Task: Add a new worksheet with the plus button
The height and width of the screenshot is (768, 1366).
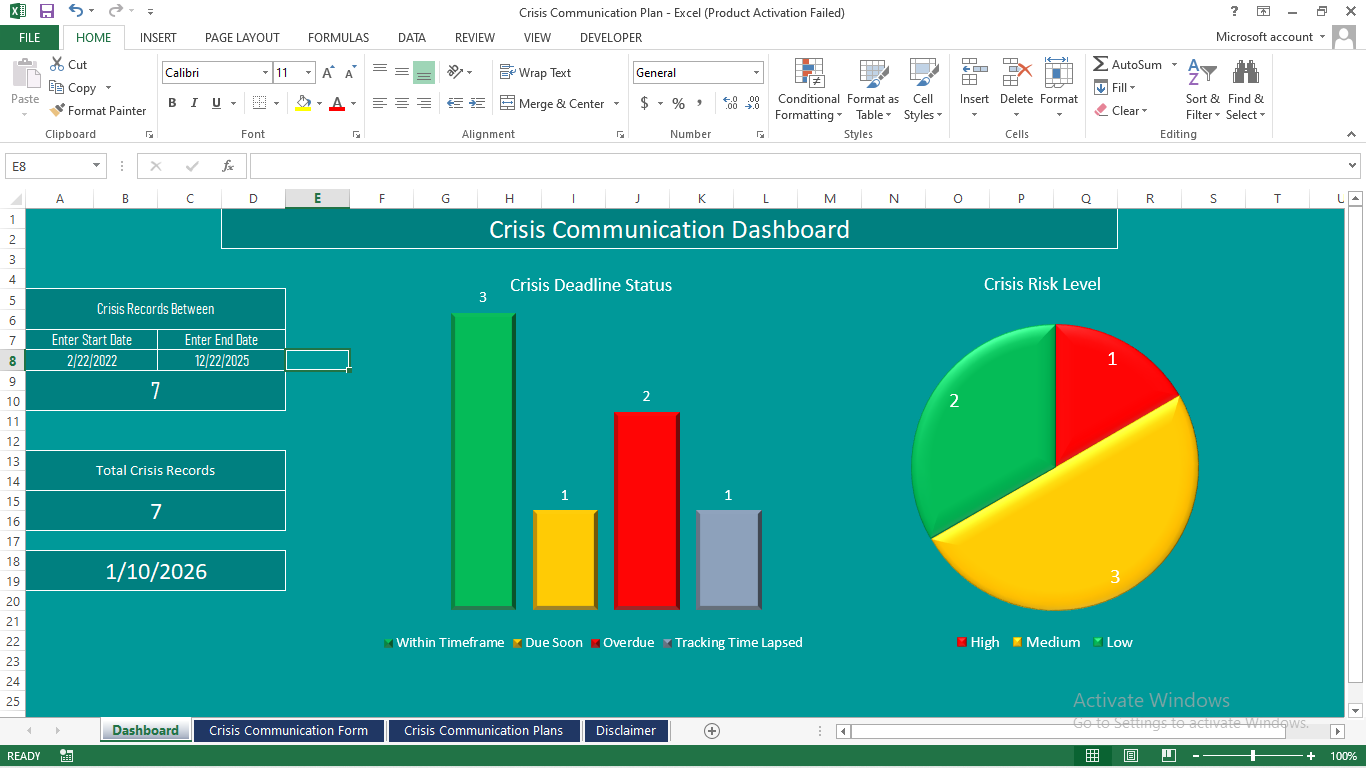Action: tap(711, 730)
